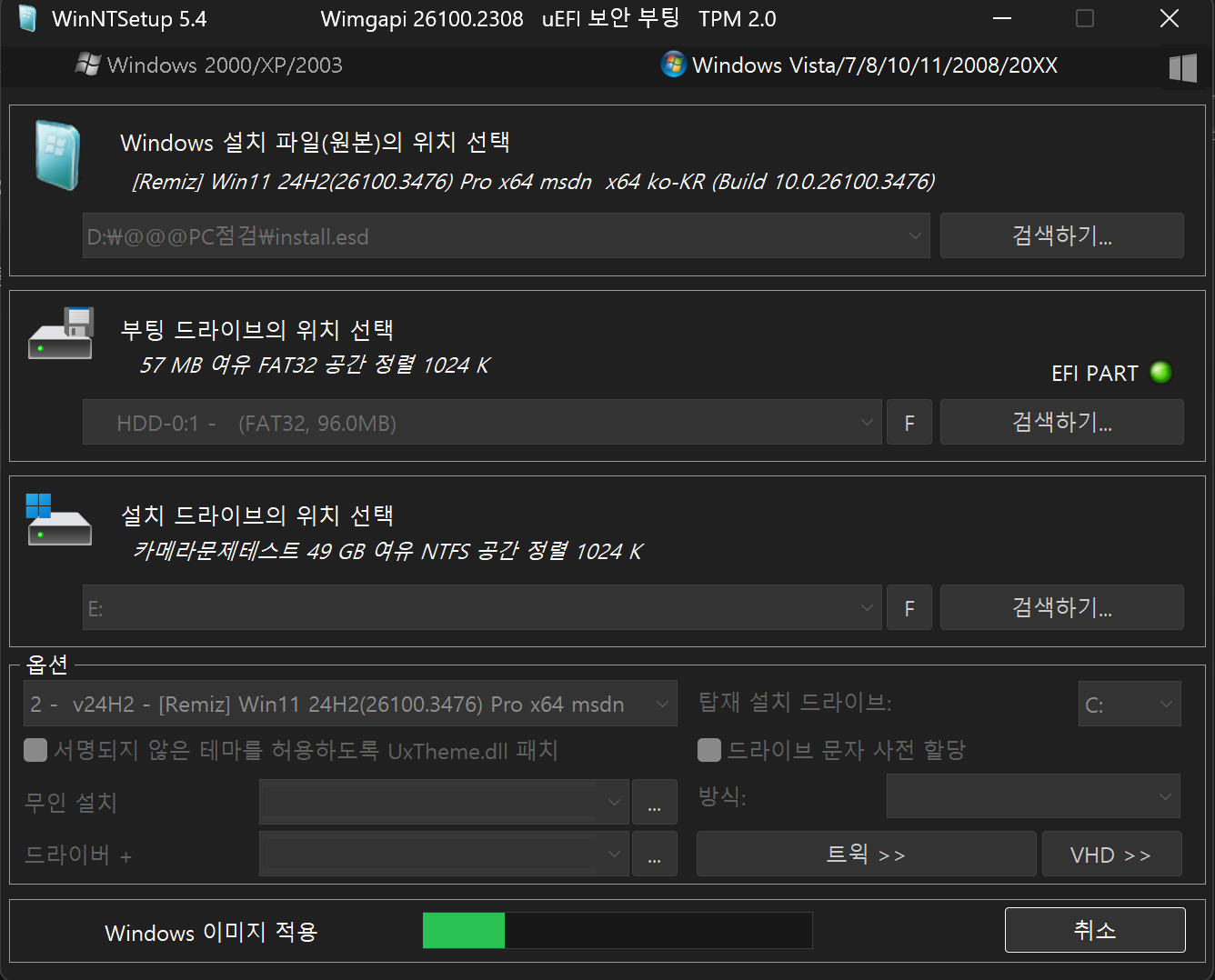Screen dimensions: 1215x980
Task: Switch to Windows 2000/XP/2003 tab
Action: [x=209, y=65]
